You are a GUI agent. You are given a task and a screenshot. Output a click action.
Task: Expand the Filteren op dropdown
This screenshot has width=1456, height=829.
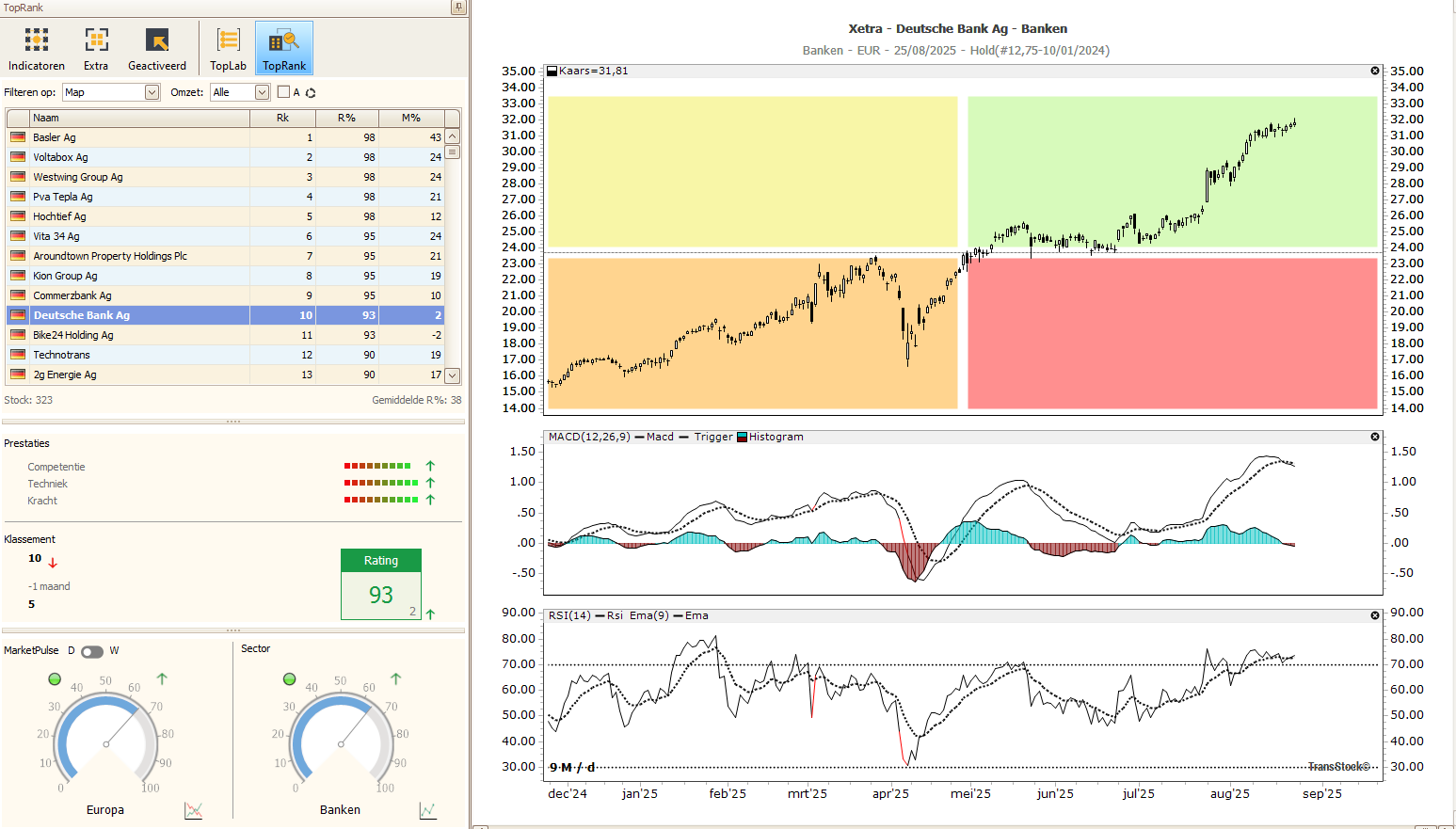click(152, 92)
